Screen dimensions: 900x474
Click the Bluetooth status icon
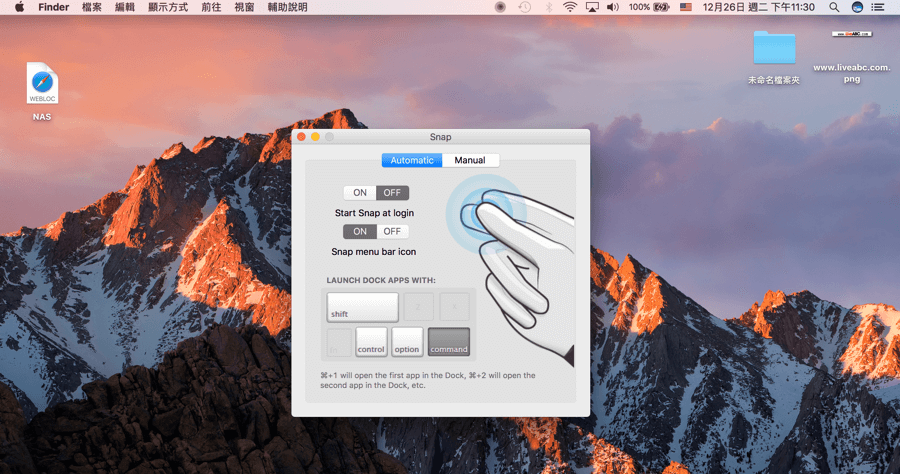tap(548, 7)
